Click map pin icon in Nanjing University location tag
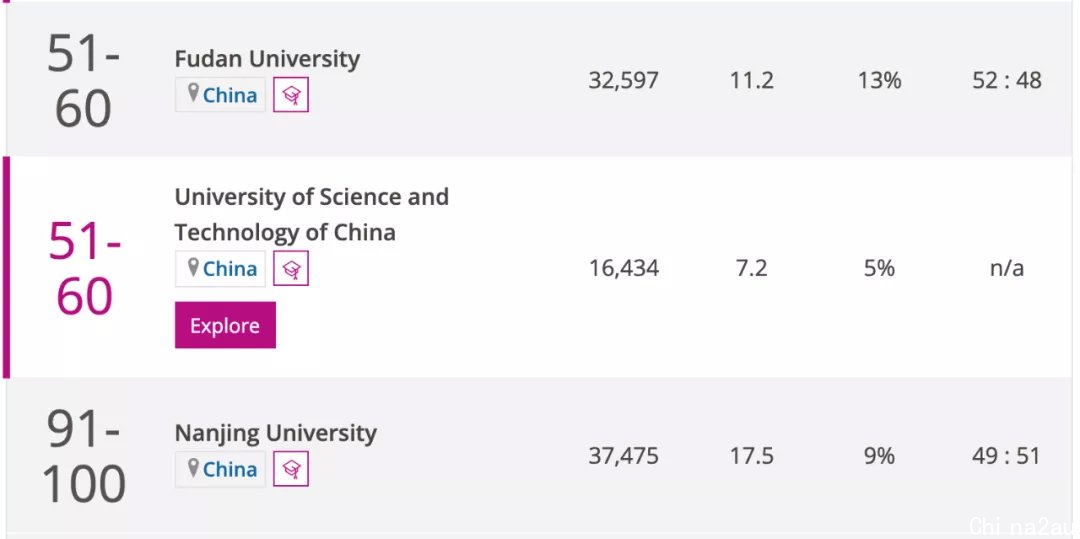The image size is (1080, 539). (x=194, y=468)
